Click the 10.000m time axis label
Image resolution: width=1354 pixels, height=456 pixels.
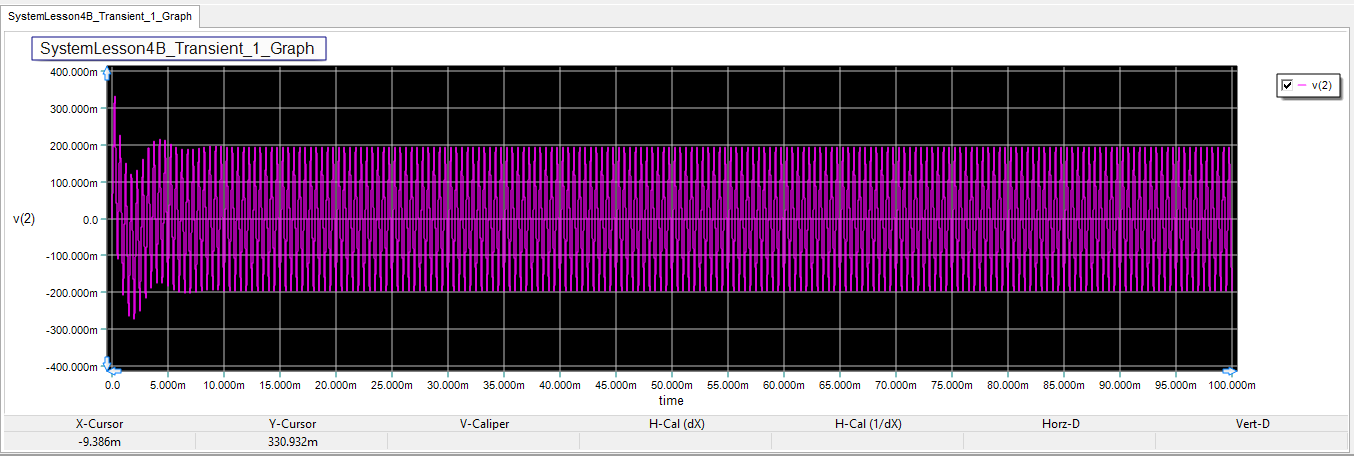223,385
